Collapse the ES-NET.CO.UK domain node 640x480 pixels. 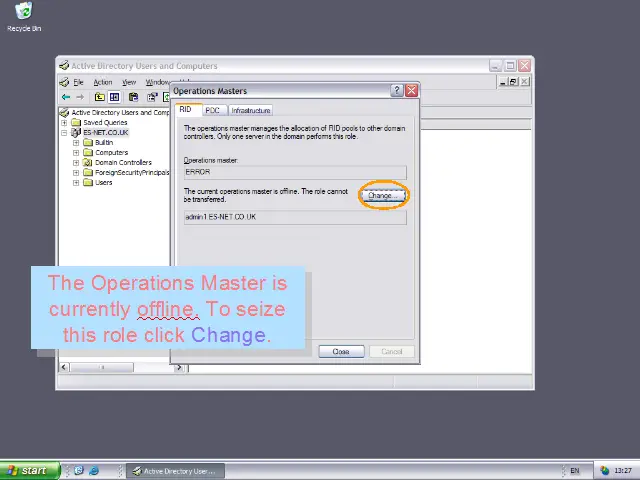tap(64, 133)
